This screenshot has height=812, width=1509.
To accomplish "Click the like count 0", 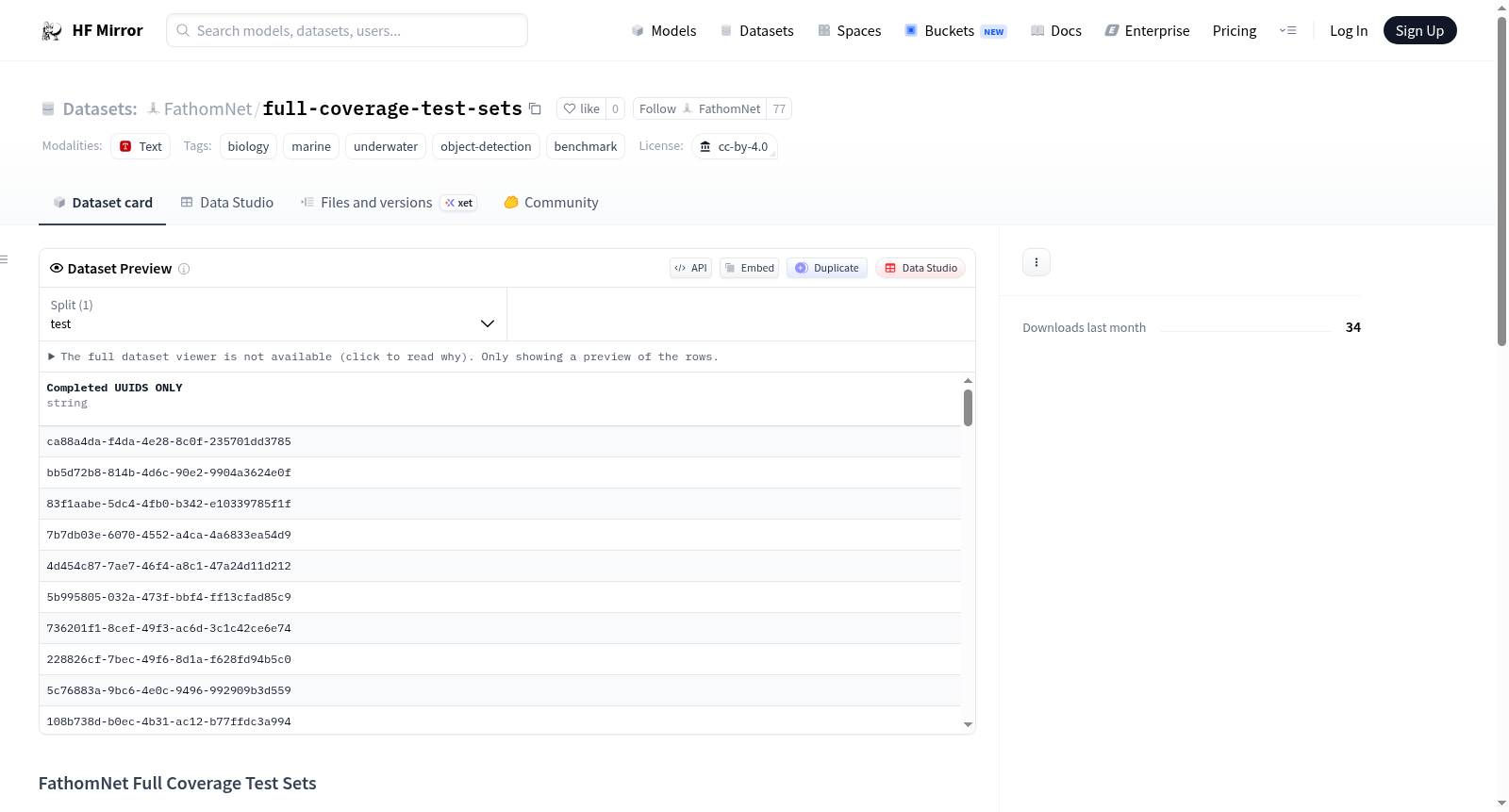I will pos(616,108).
